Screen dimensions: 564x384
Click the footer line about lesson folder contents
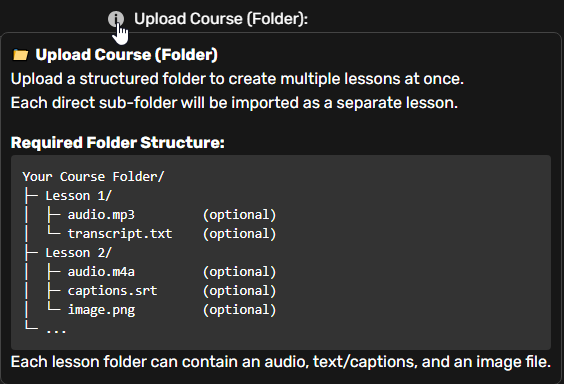pos(281,362)
